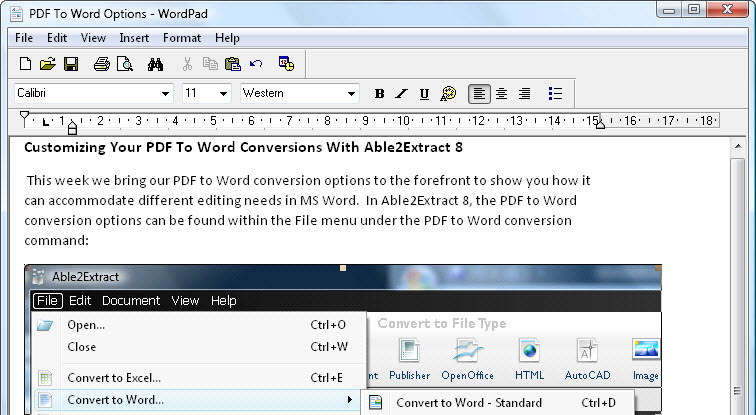Click the Open folder icon
This screenshot has height=415, width=756.
coord(48,64)
